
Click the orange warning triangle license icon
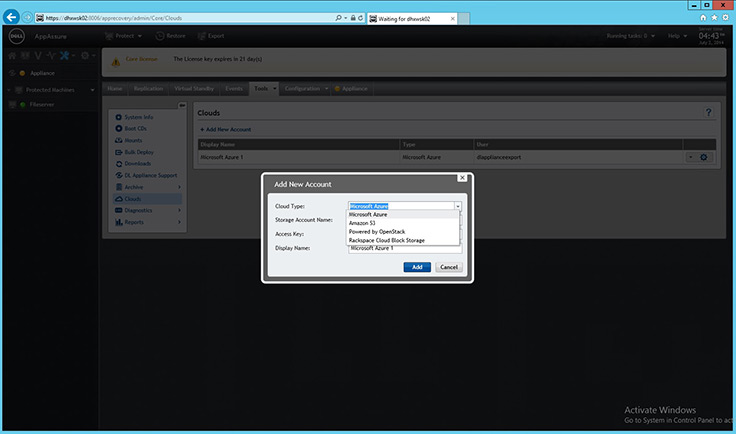(115, 62)
